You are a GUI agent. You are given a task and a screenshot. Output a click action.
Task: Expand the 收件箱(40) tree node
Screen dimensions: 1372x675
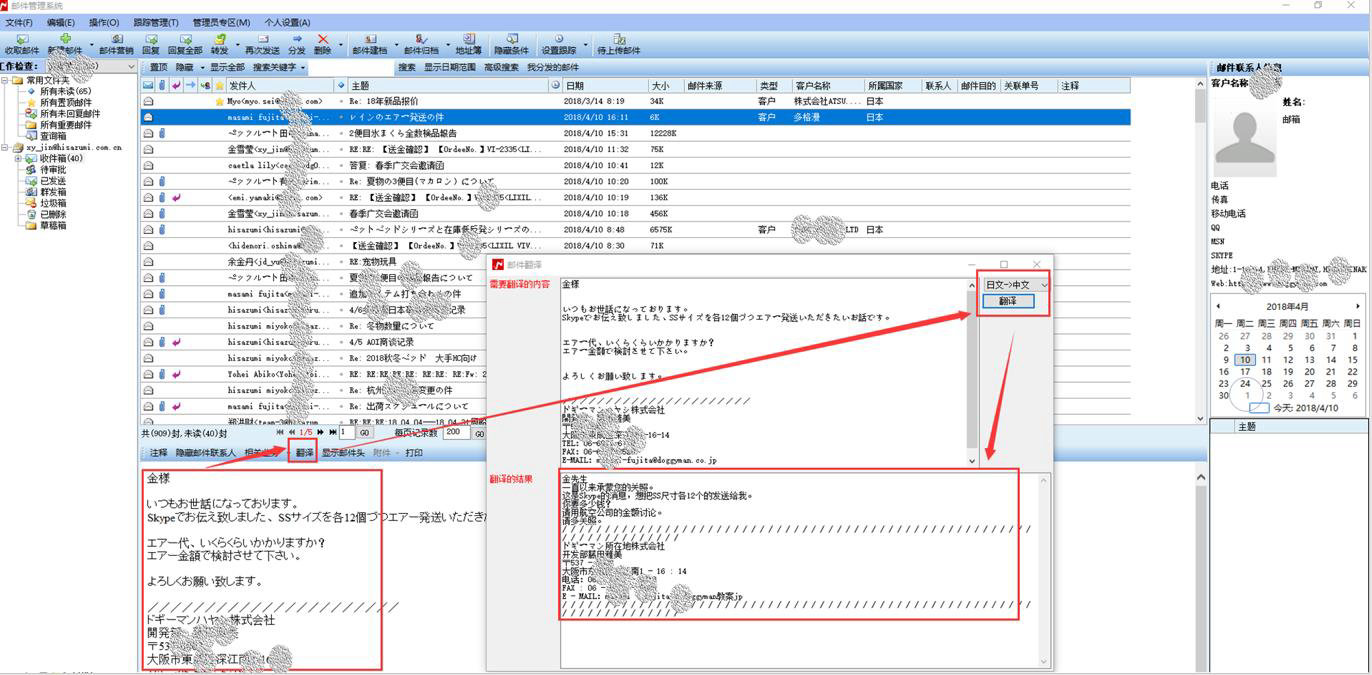pyautogui.click(x=19, y=158)
